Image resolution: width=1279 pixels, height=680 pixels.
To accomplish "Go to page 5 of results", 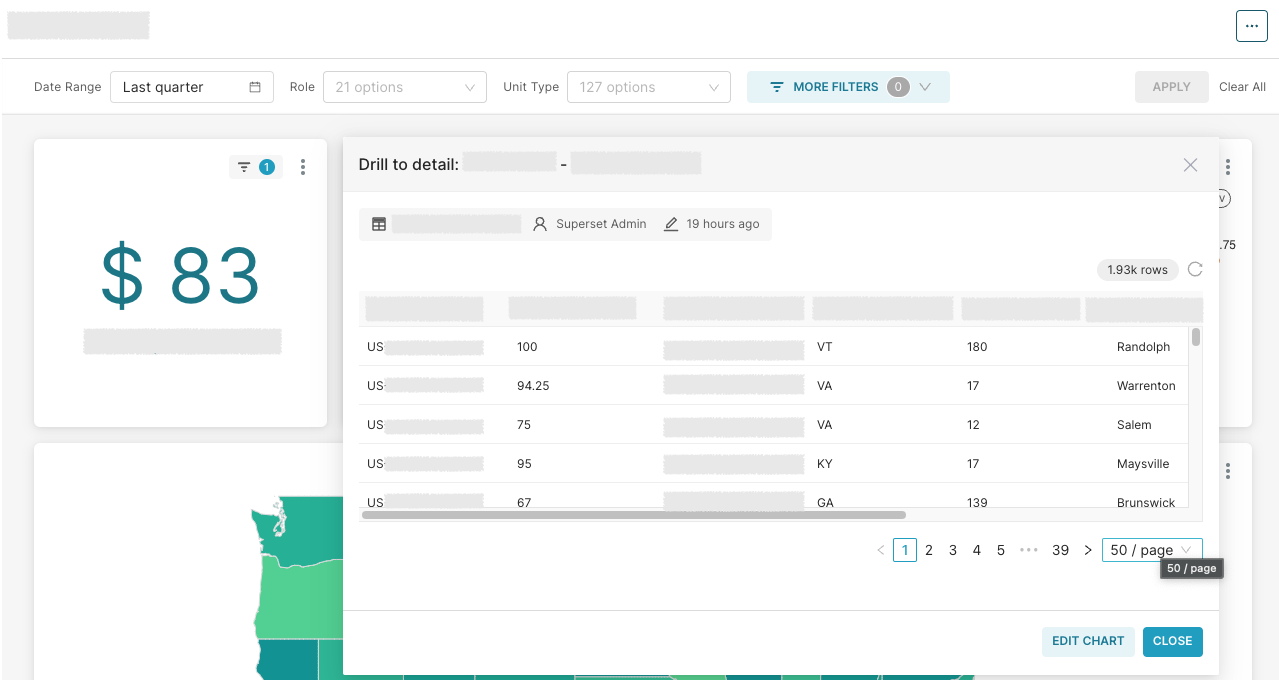I will tap(1001, 550).
